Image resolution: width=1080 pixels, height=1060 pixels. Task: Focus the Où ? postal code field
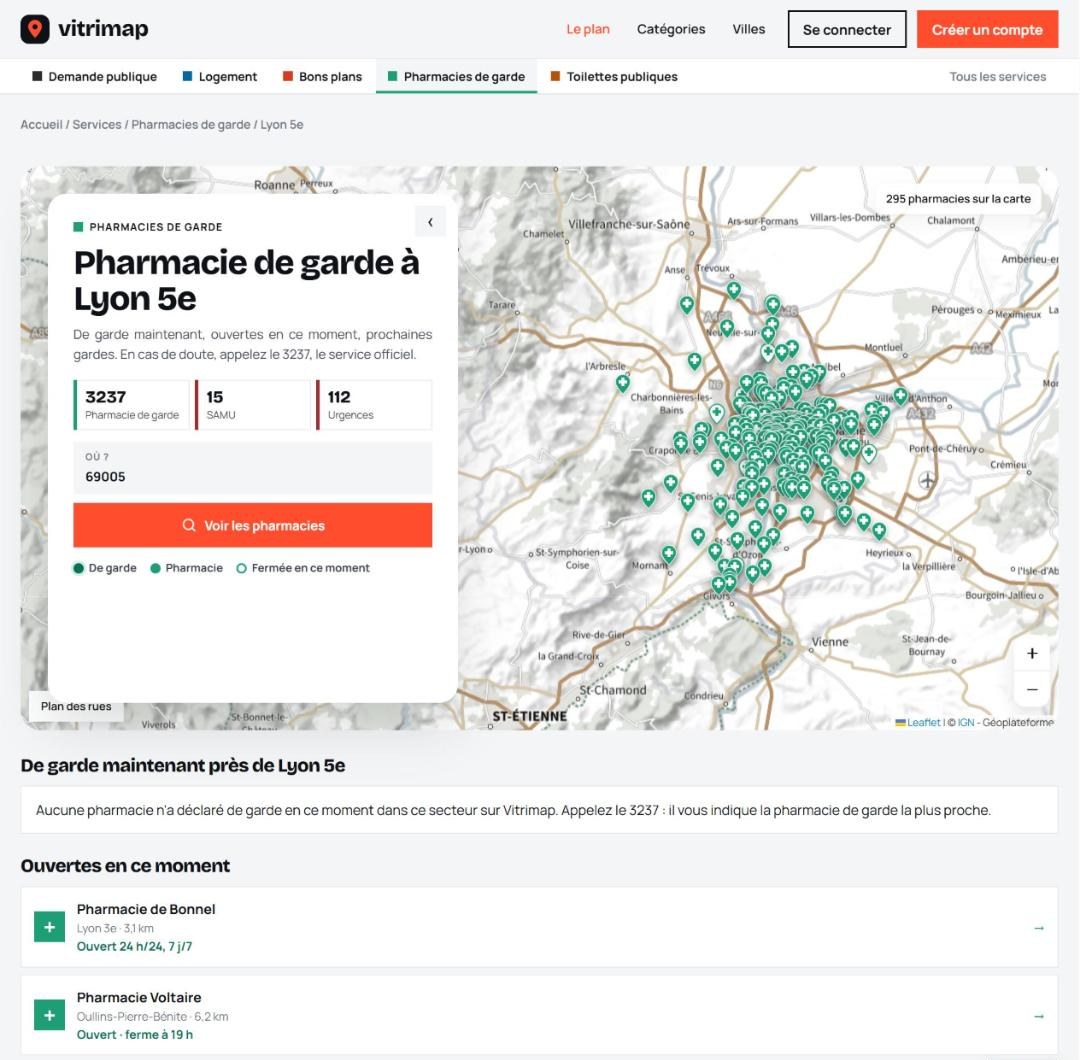pos(253,468)
